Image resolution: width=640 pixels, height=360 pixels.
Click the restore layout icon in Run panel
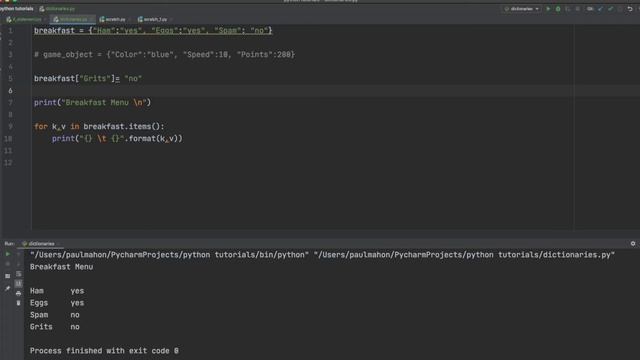(7, 276)
